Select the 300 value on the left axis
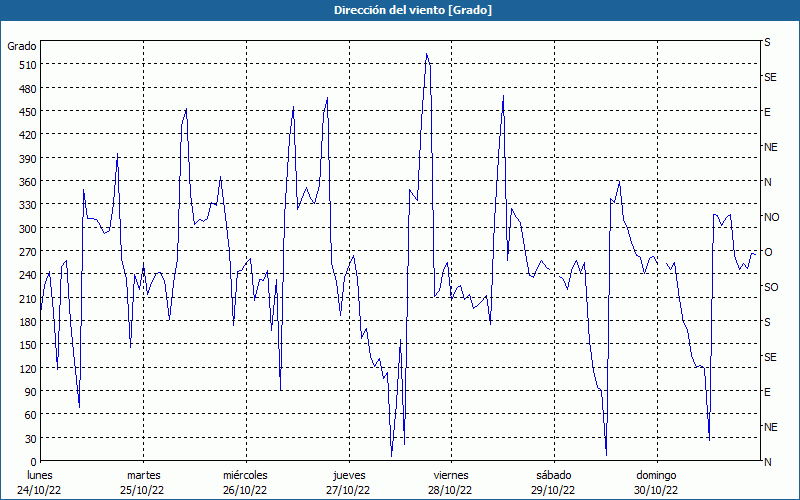The height and width of the screenshot is (500, 800). coord(27,228)
